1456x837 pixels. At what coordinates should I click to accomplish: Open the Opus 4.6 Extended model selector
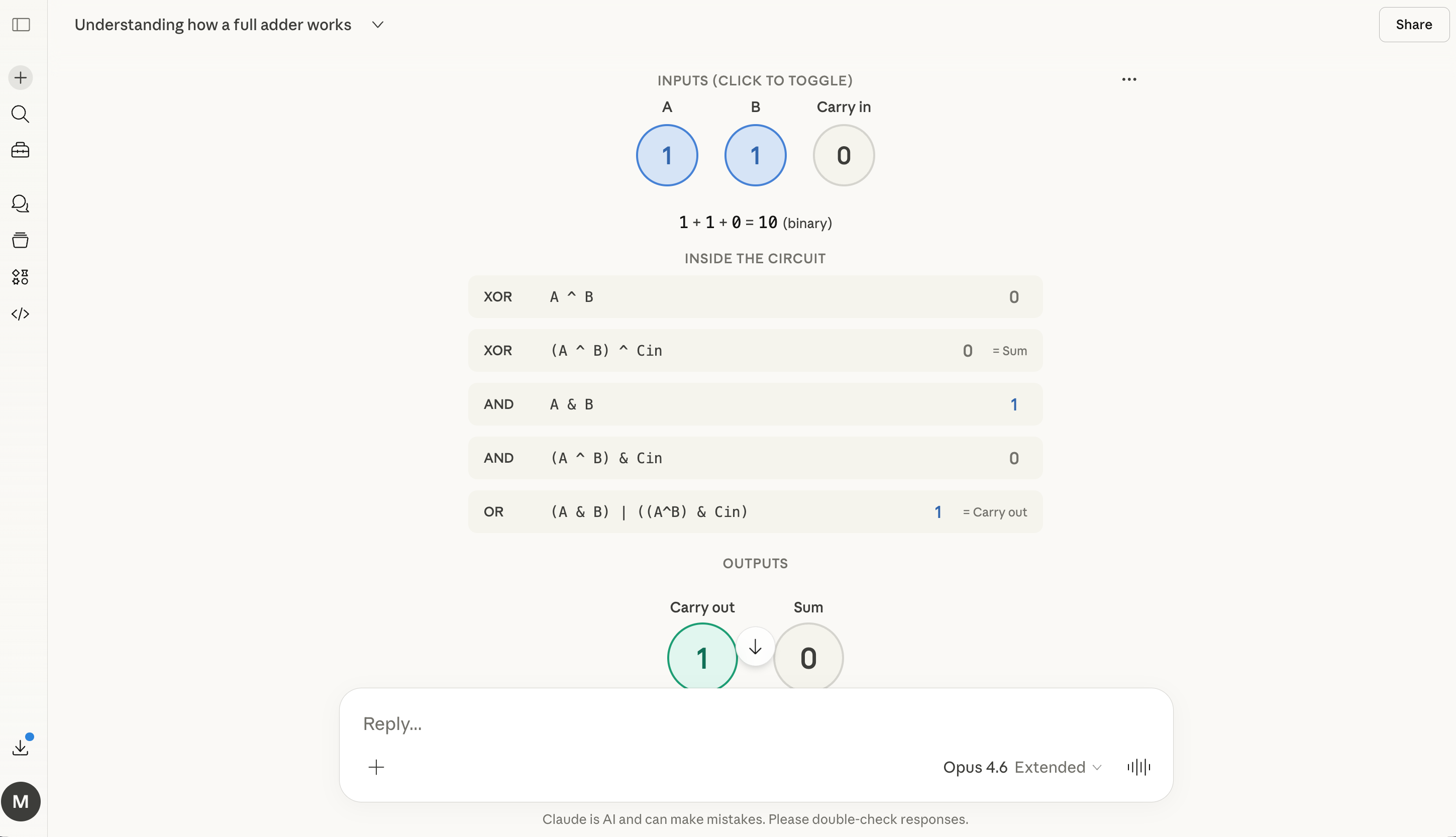coord(1022,767)
